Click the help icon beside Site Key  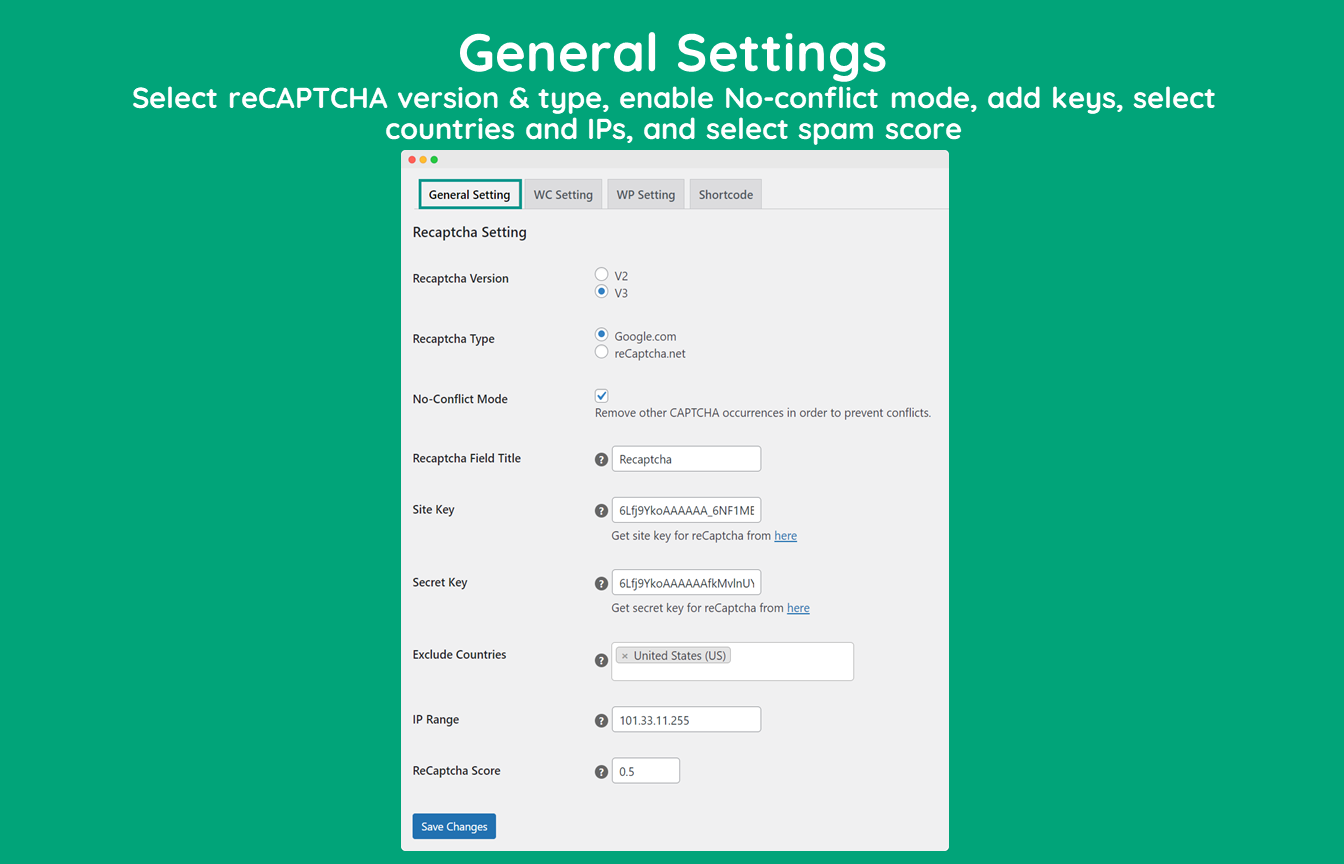[x=601, y=511]
